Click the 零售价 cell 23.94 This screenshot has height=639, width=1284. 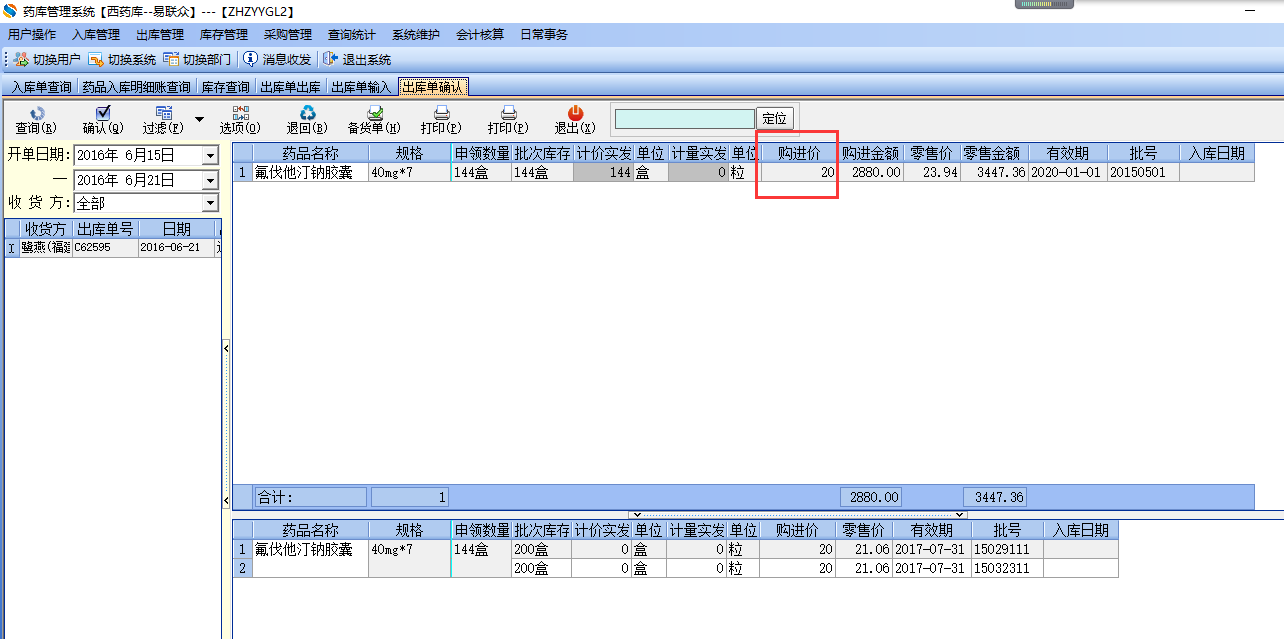[x=932, y=172]
